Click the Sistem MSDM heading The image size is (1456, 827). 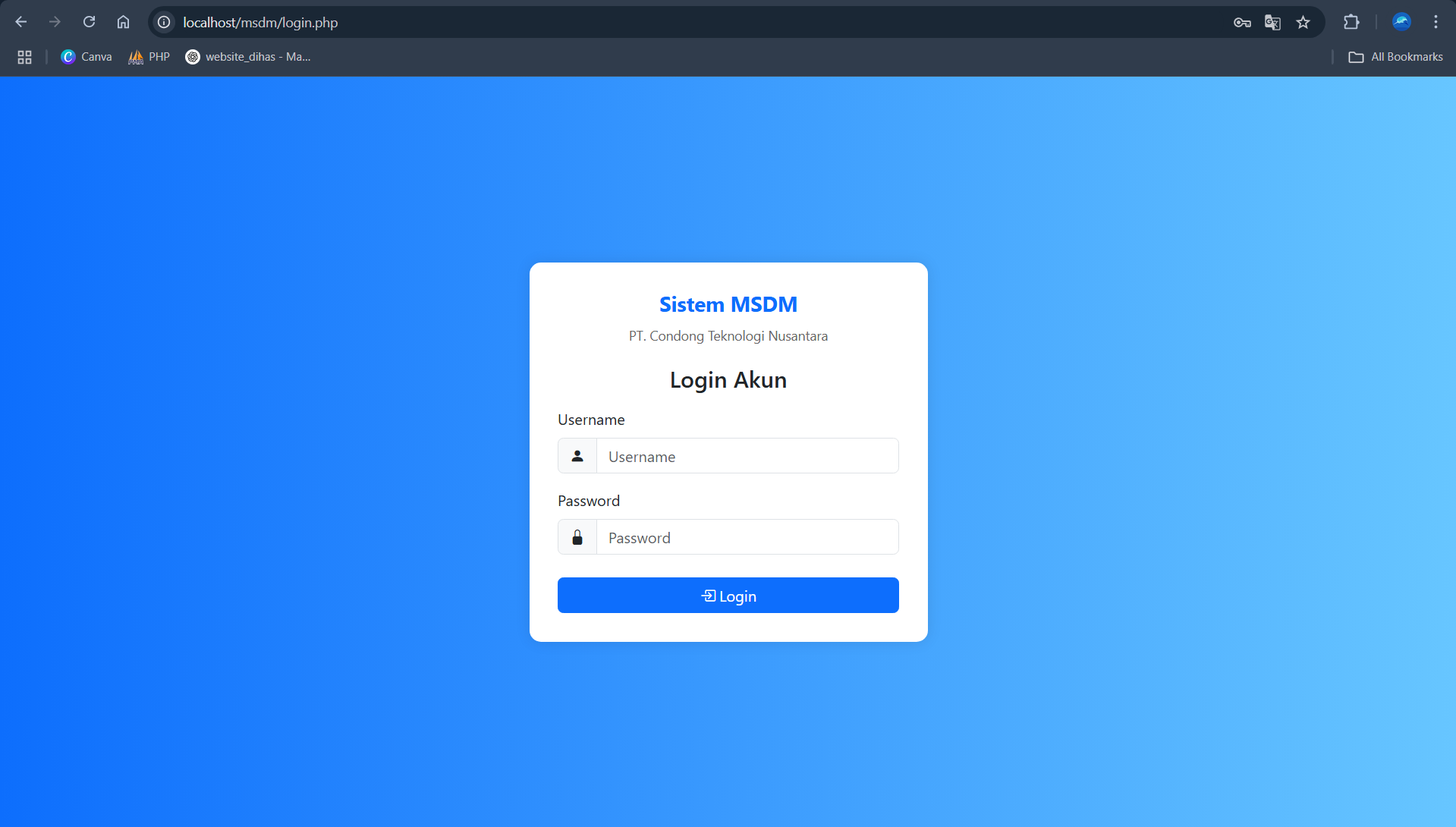728,304
